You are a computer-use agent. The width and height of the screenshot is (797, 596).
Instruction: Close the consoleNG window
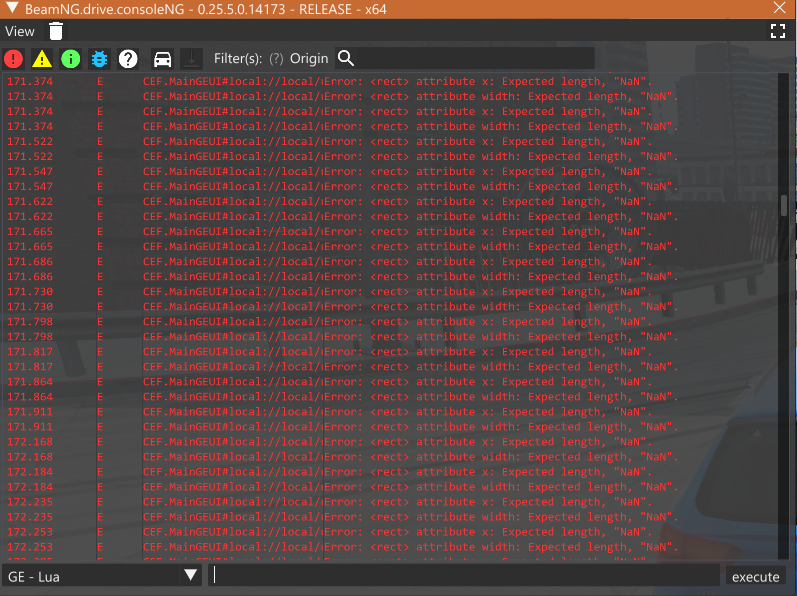click(x=779, y=8)
